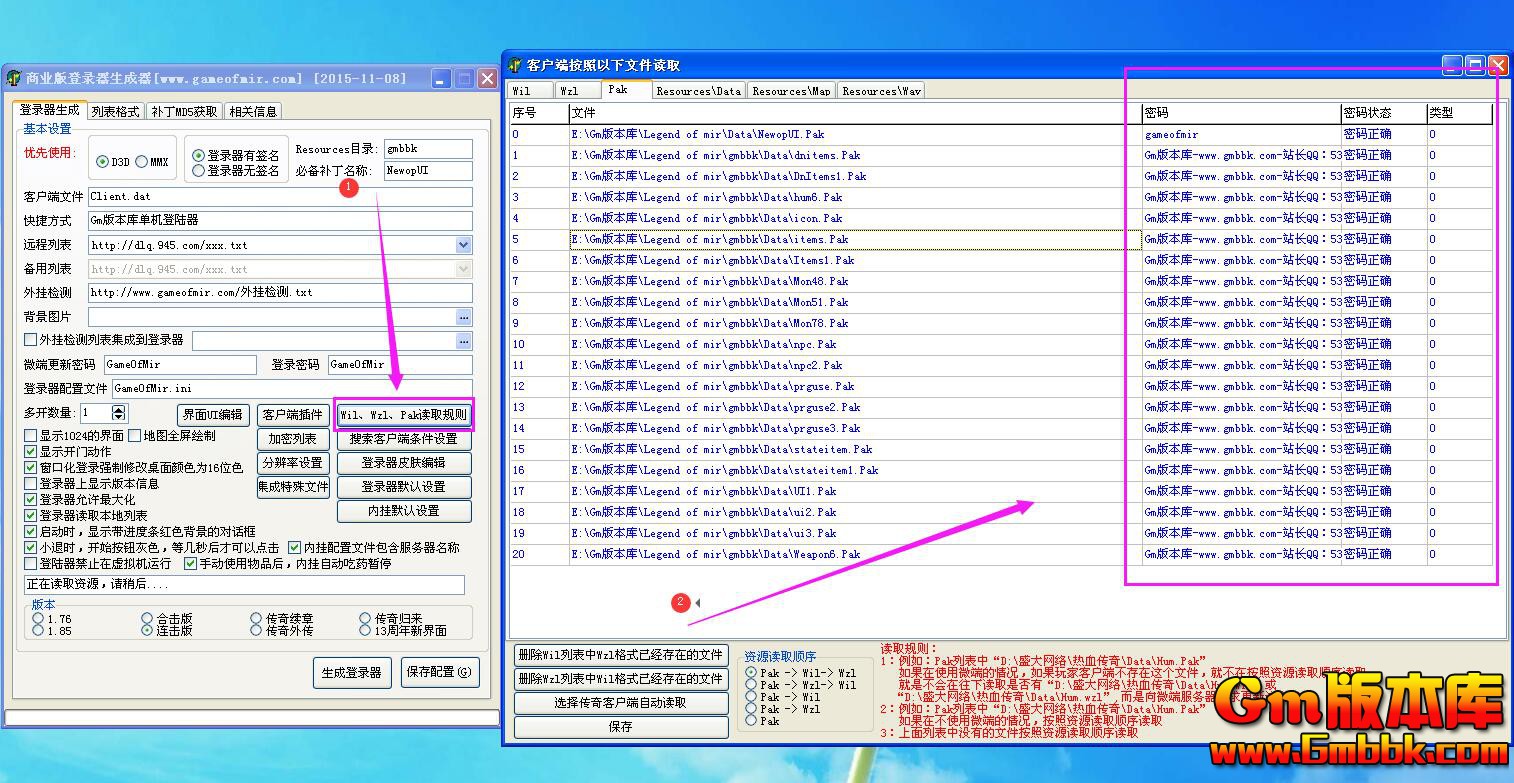Image resolution: width=1514 pixels, height=783 pixels.
Task: Minimize the 商业版登录器生成器 window
Action: (x=441, y=78)
